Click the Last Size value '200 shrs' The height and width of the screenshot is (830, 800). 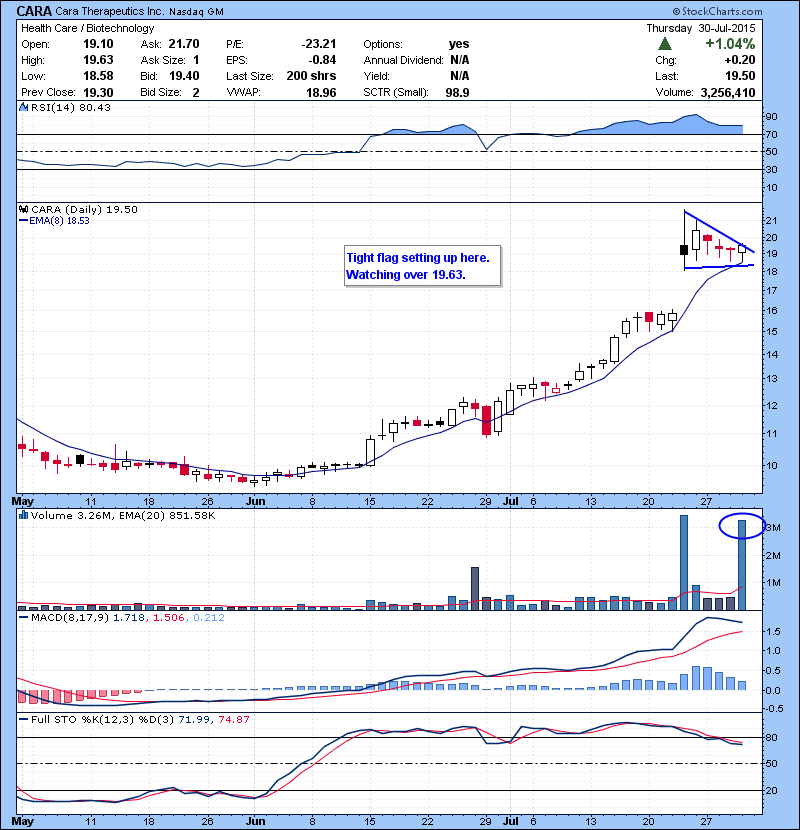[311, 76]
